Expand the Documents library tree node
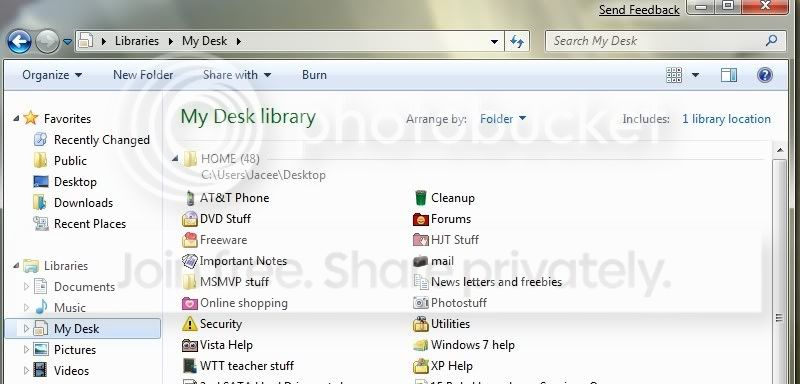The image size is (800, 384). point(27,287)
